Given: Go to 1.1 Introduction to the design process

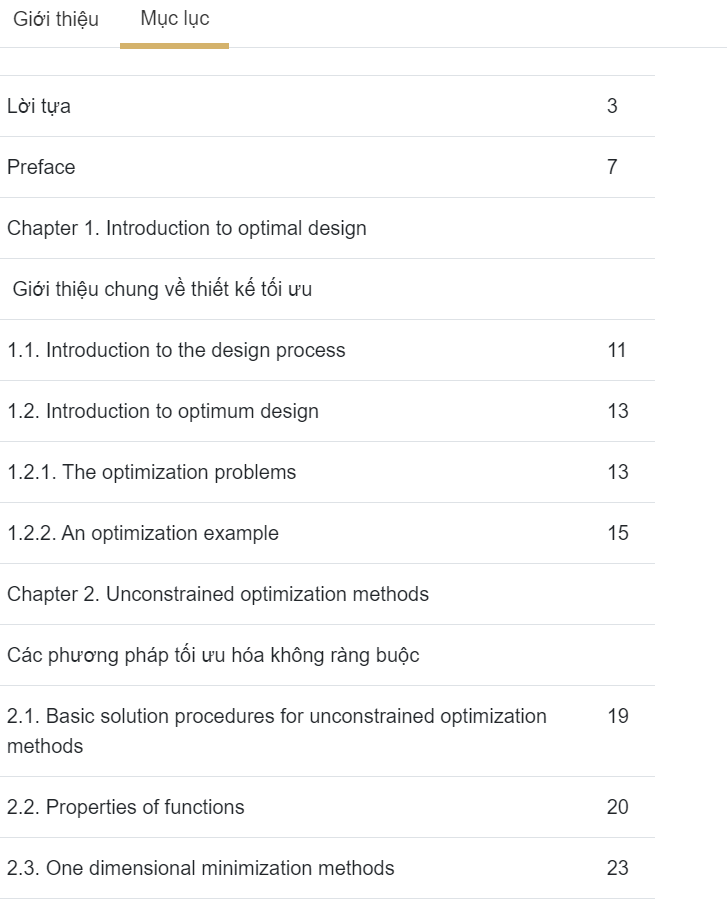Looking at the screenshot, I should tap(176, 350).
